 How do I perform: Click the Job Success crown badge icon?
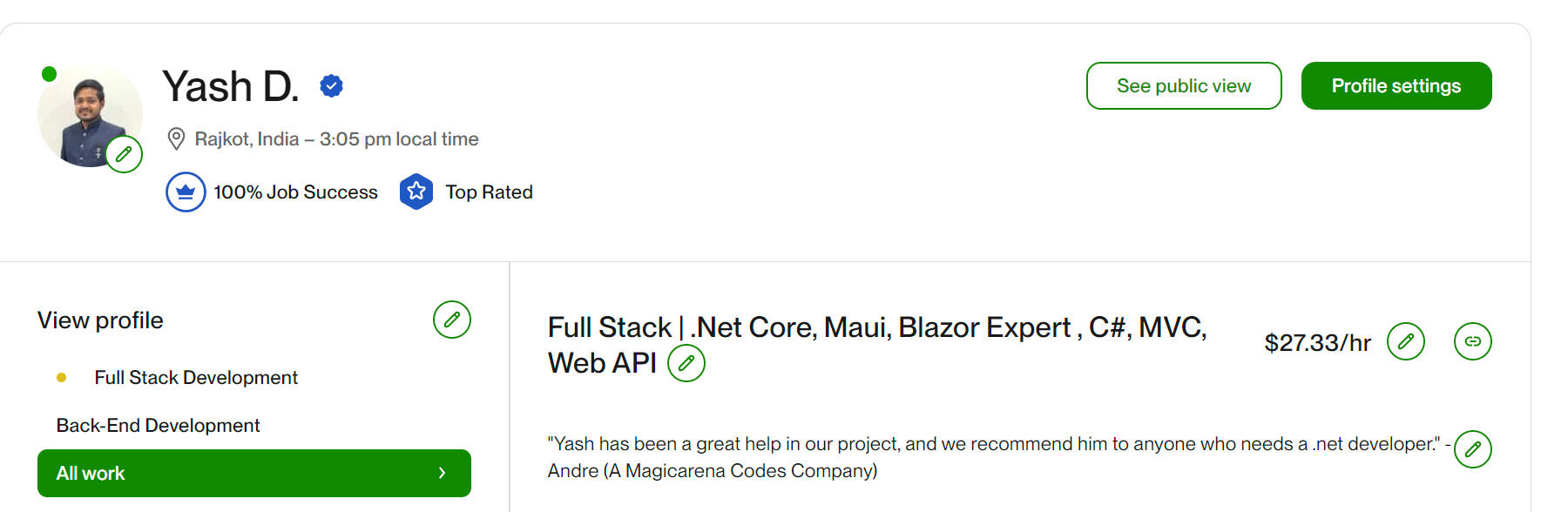(186, 192)
